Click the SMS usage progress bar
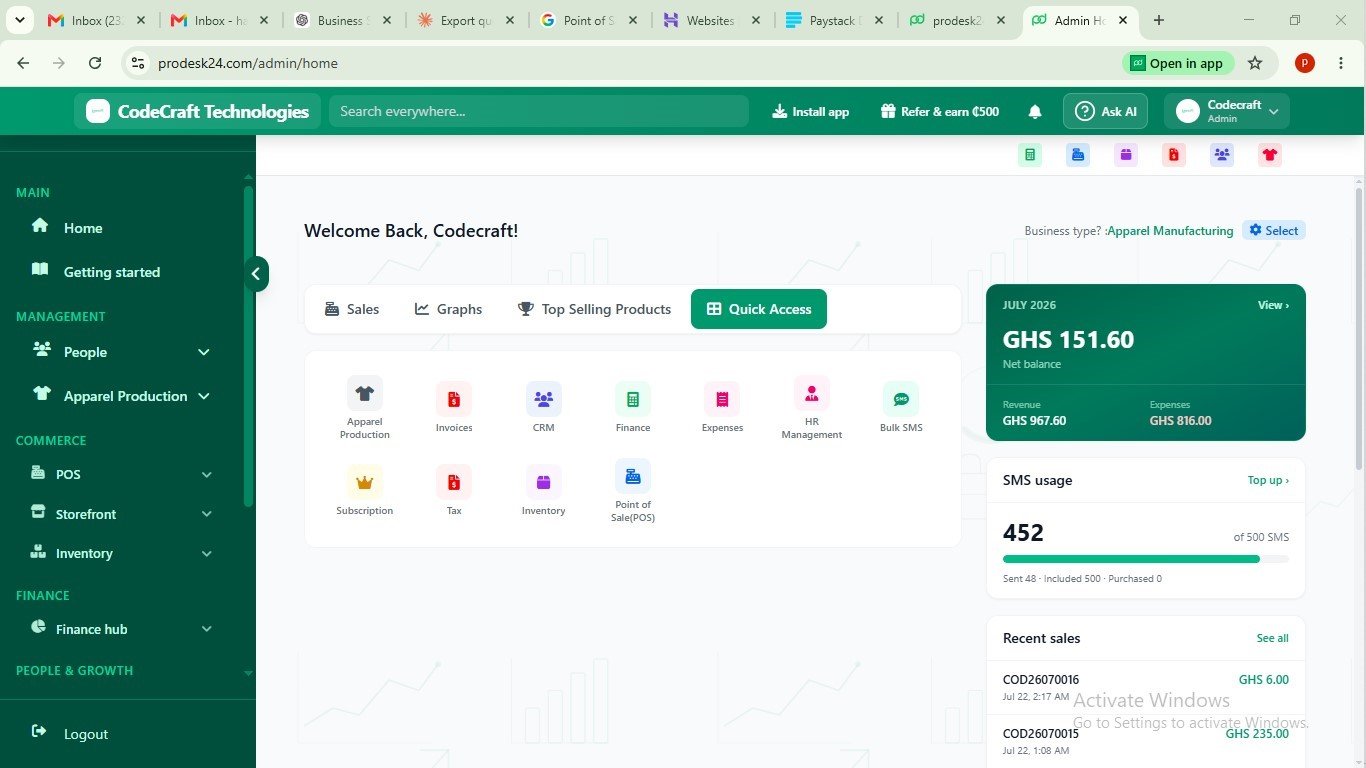The width and height of the screenshot is (1366, 768). tap(1146, 559)
